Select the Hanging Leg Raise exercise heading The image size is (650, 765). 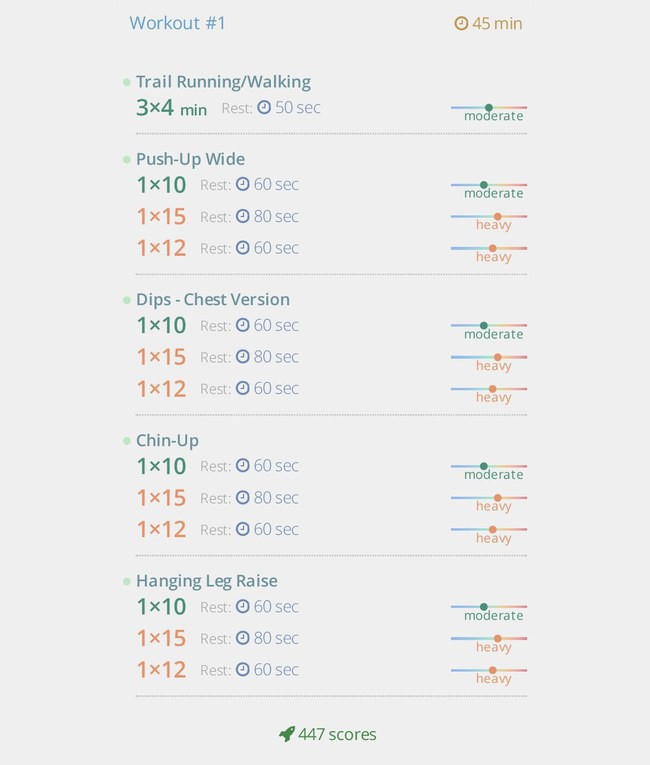coord(206,581)
